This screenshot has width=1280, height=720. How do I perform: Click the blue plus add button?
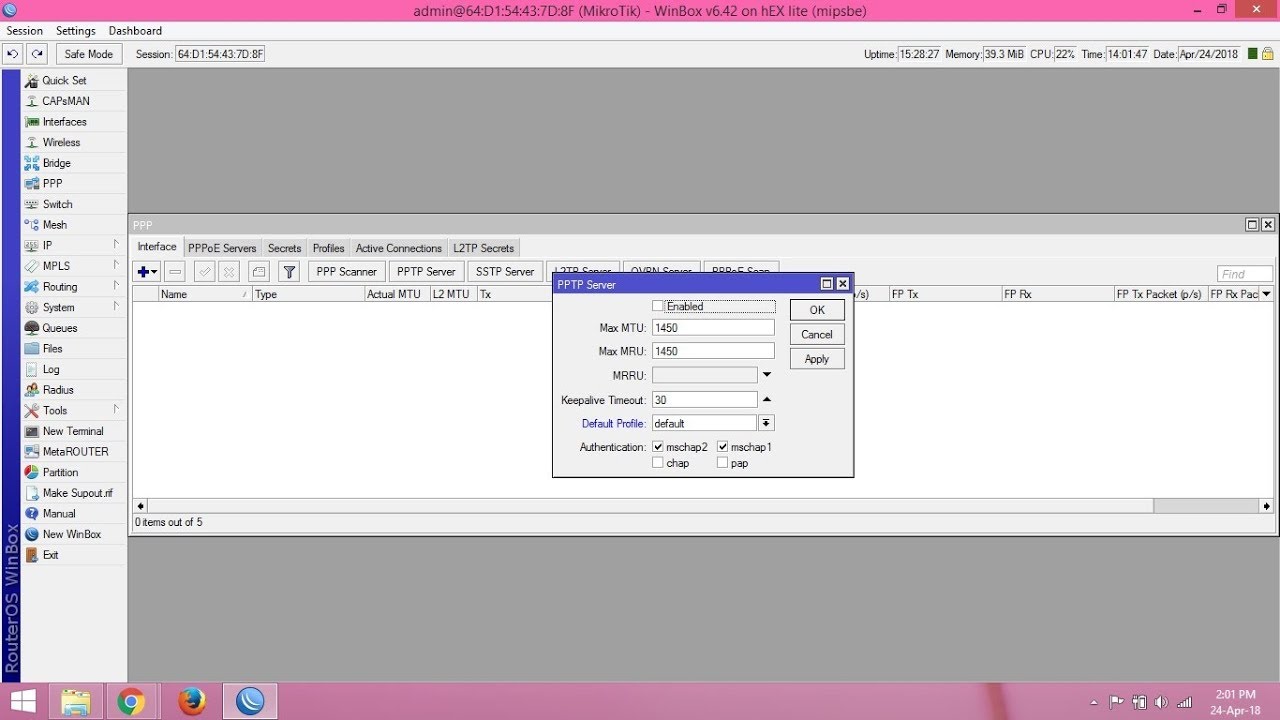click(146, 271)
